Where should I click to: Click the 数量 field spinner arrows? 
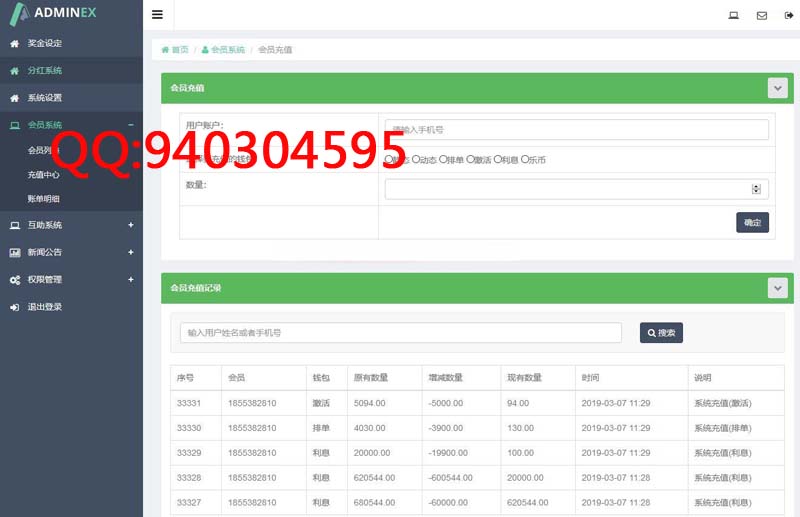tap(756, 189)
